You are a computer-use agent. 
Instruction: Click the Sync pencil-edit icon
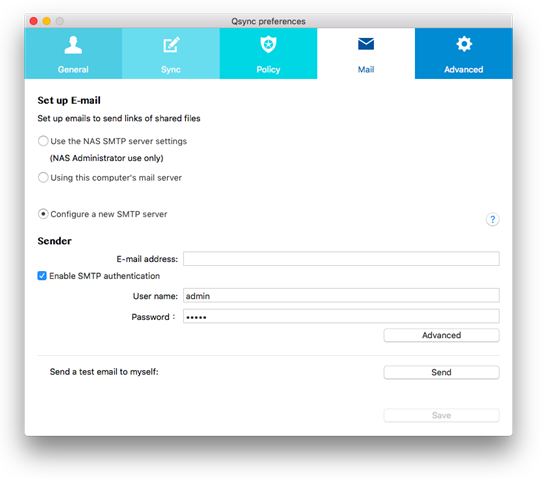[171, 44]
